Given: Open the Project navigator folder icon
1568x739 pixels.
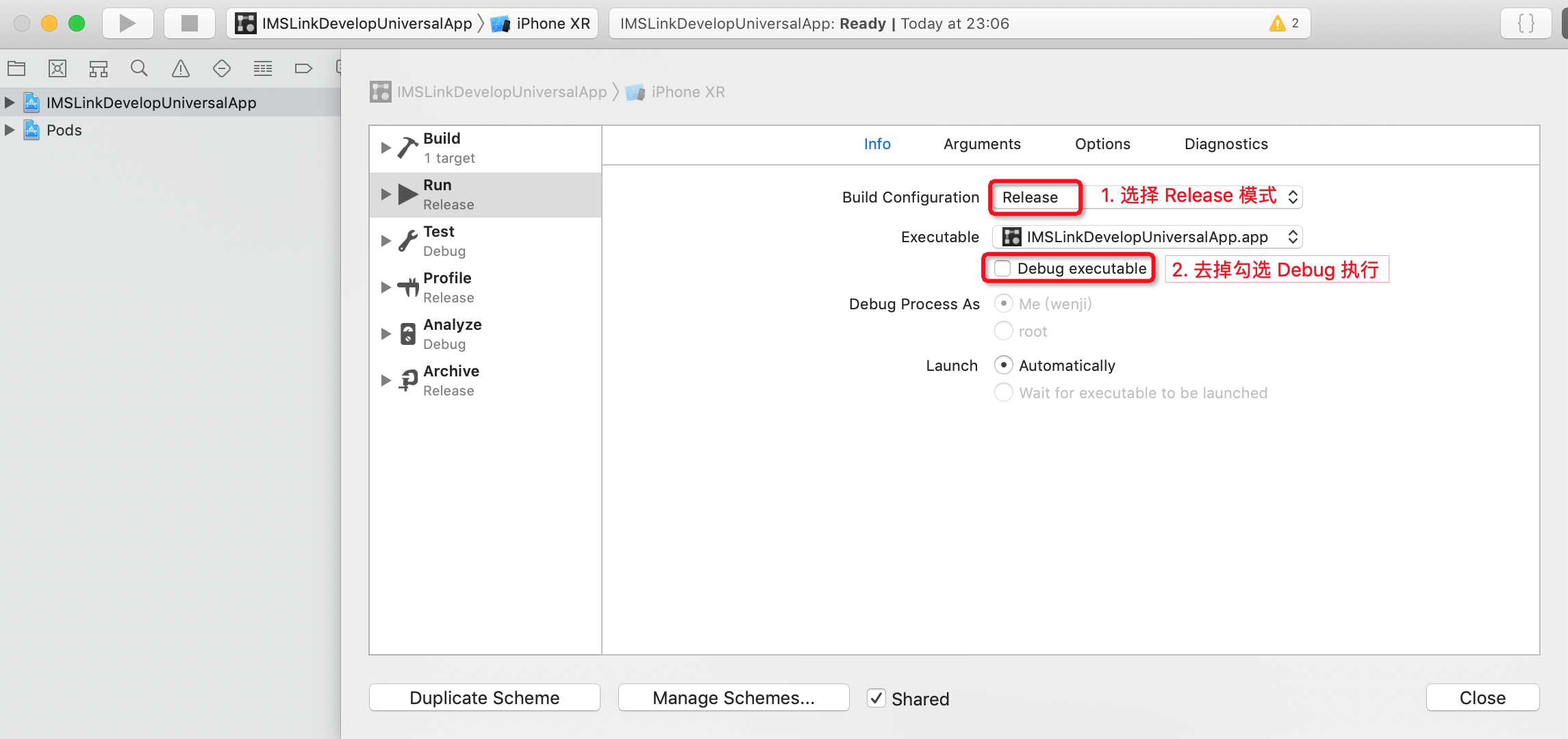Looking at the screenshot, I should 16,68.
